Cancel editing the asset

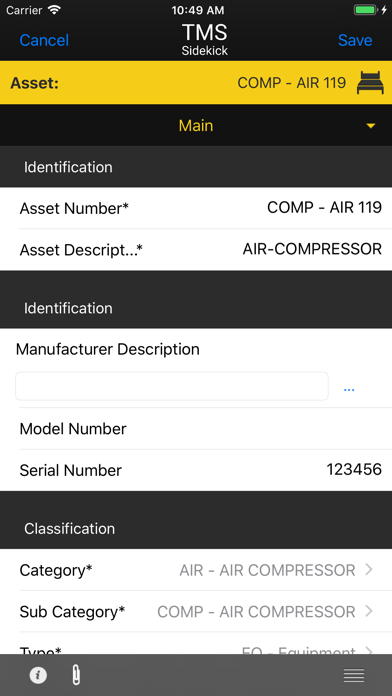click(x=44, y=40)
